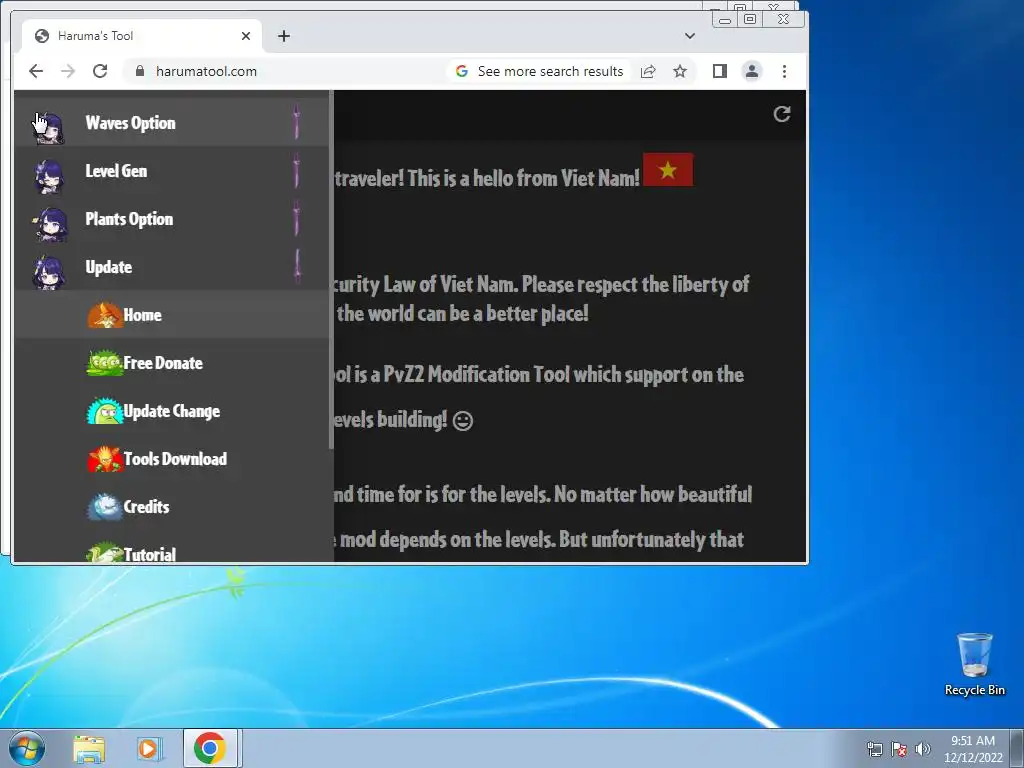Open the tab search dropdown arrow
The width and height of the screenshot is (1024, 768).
tap(690, 36)
